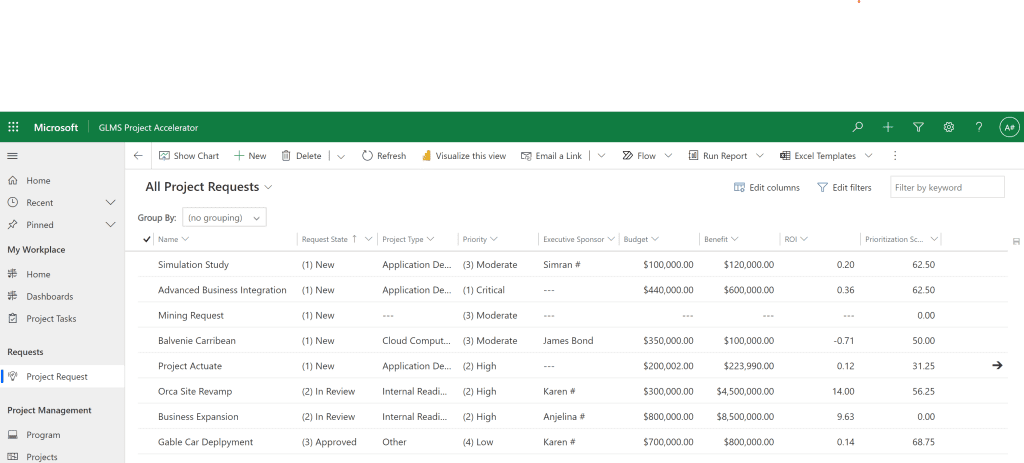
Task: Click the plus quick create icon in header
Action: click(888, 127)
